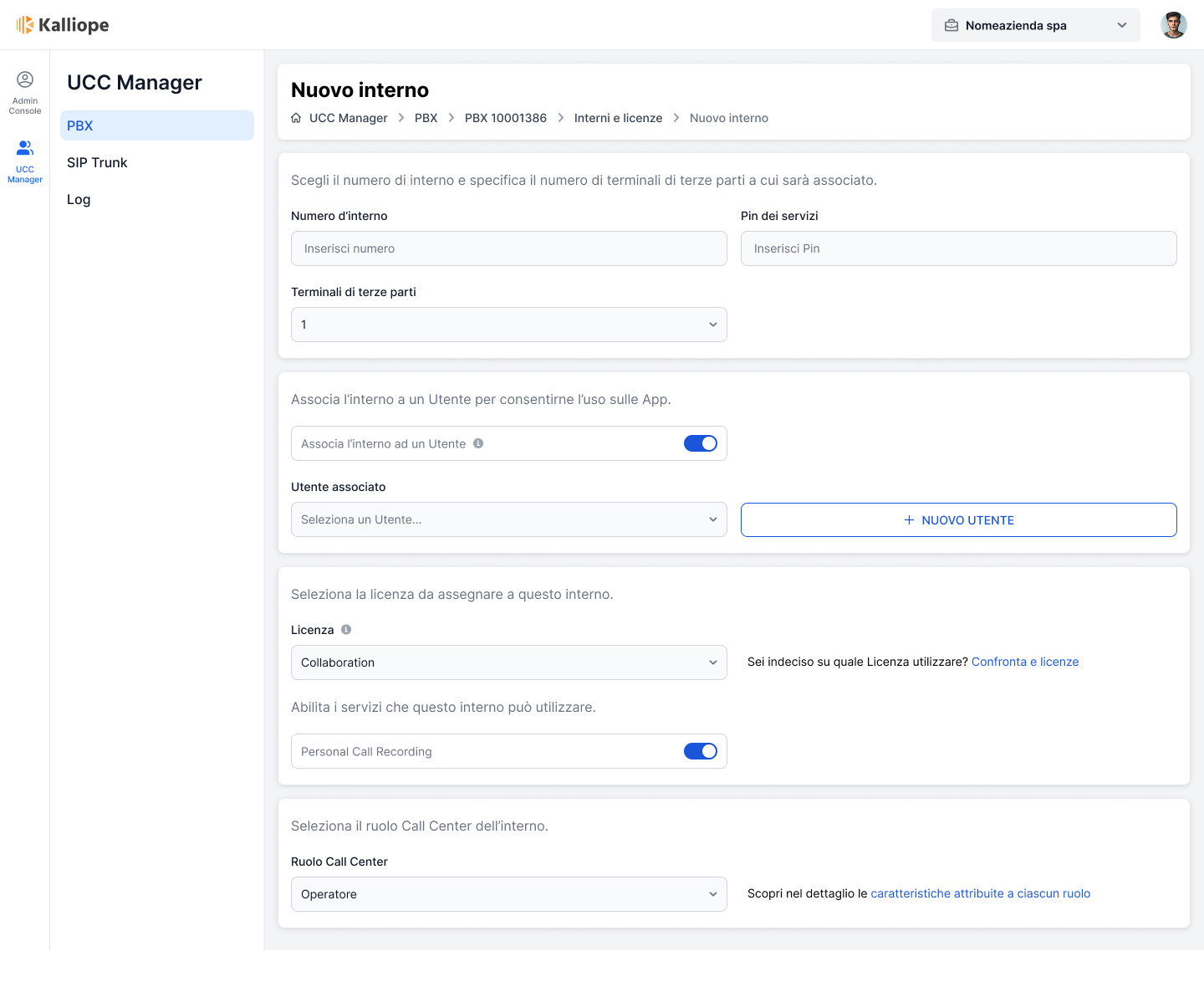The image size is (1204, 982).
Task: Click the NUOVO UTENTE button
Action: pyautogui.click(x=958, y=520)
